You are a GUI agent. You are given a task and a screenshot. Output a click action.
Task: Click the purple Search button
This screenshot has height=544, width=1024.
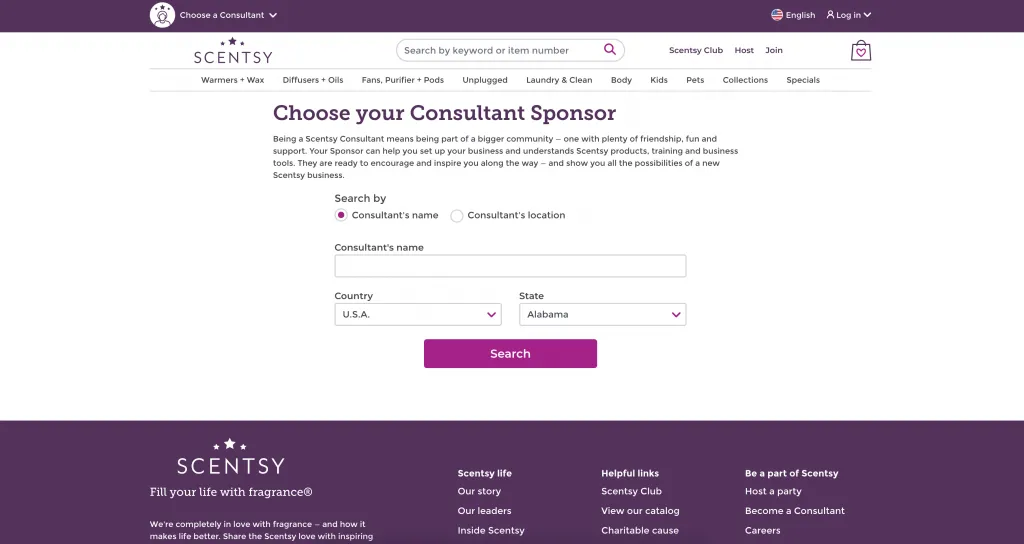pos(510,353)
